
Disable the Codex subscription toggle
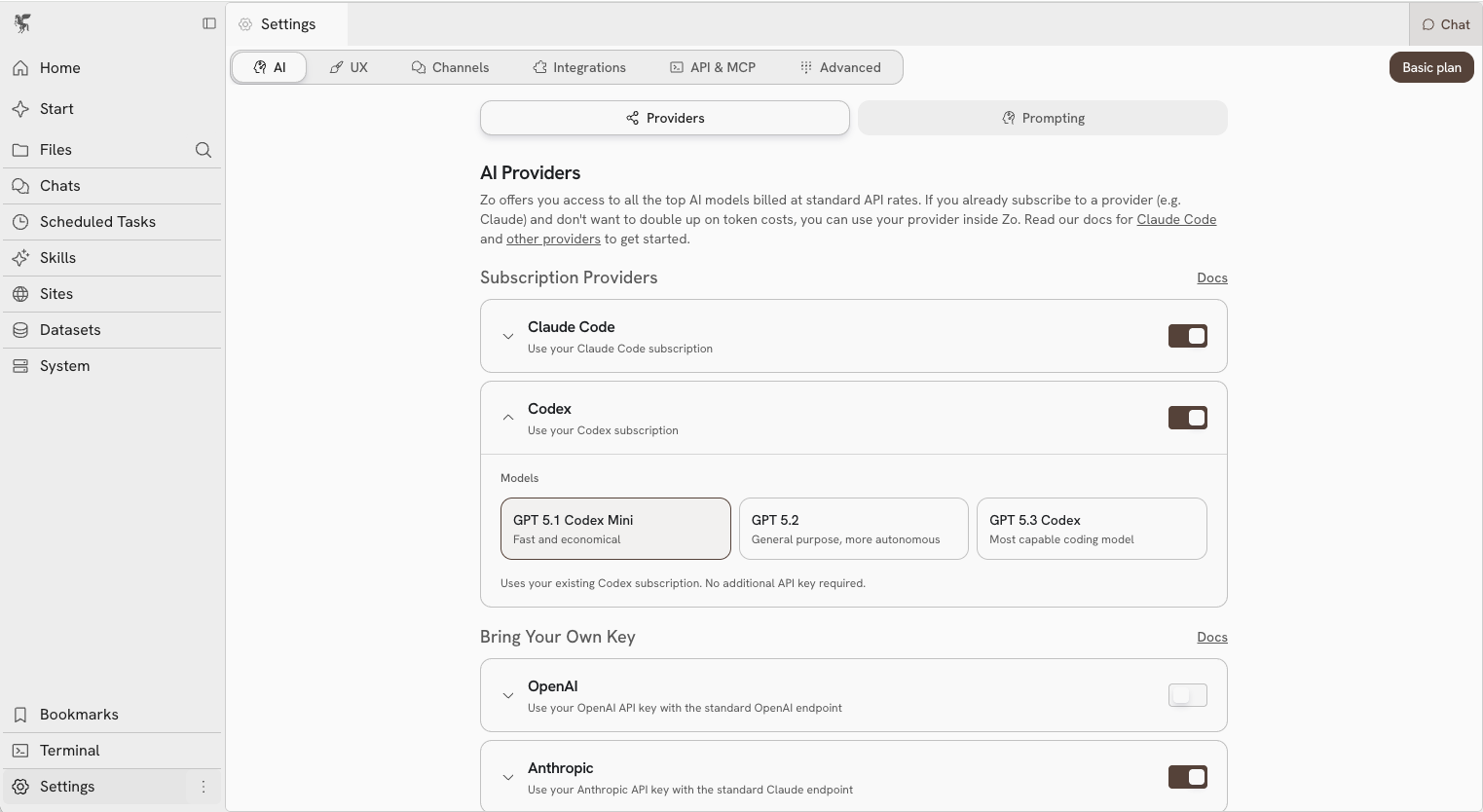point(1188,418)
